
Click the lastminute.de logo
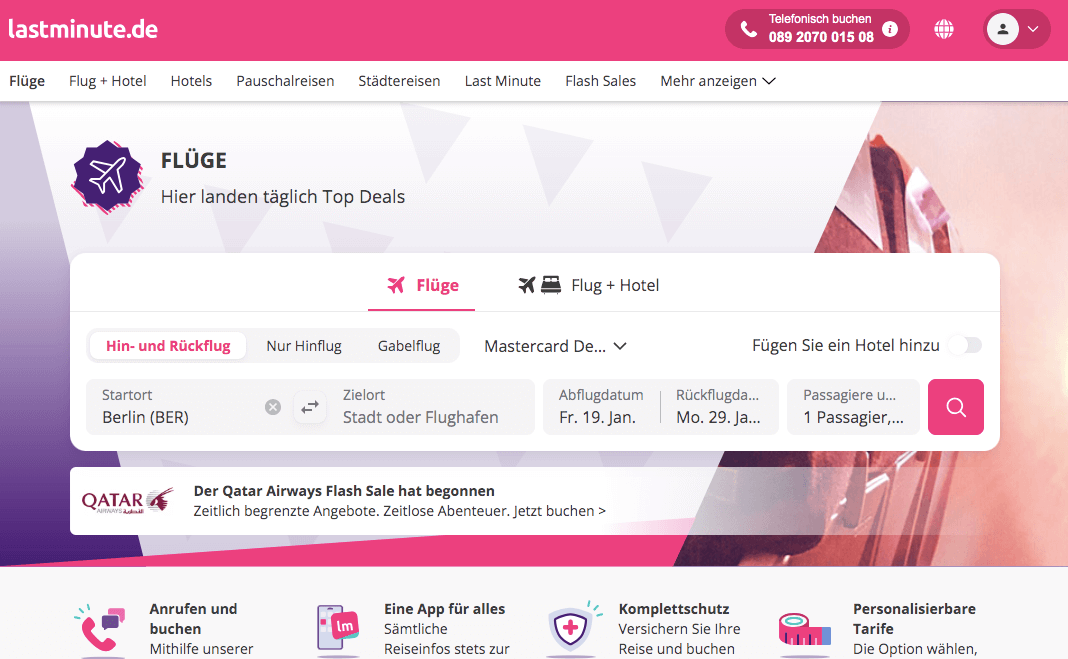[83, 29]
